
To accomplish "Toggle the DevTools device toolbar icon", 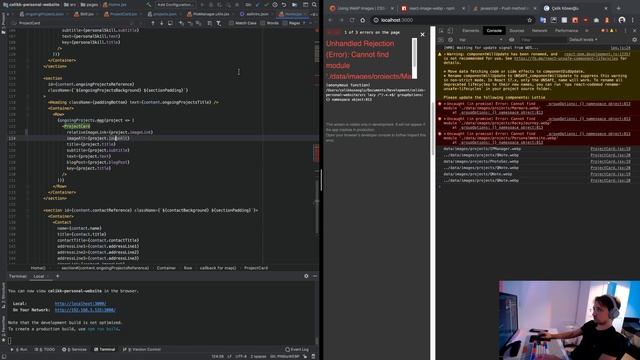I will tap(450, 31).
